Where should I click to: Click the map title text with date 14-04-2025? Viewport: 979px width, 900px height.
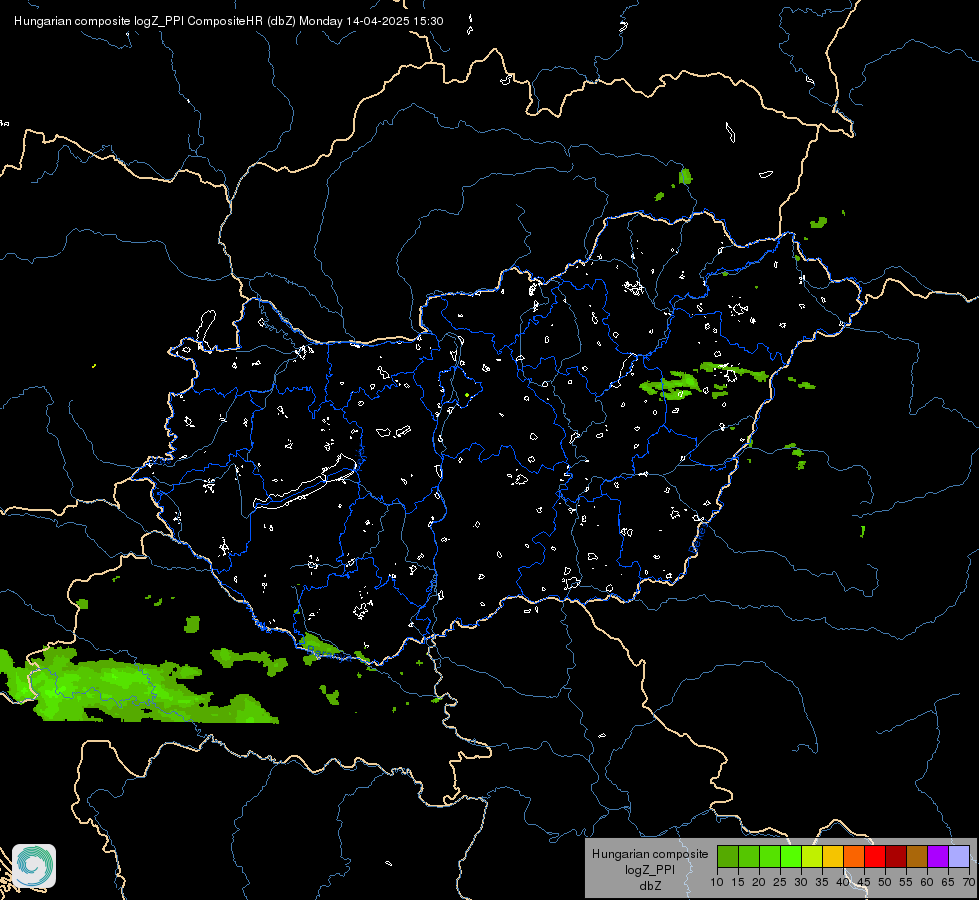click(x=229, y=21)
